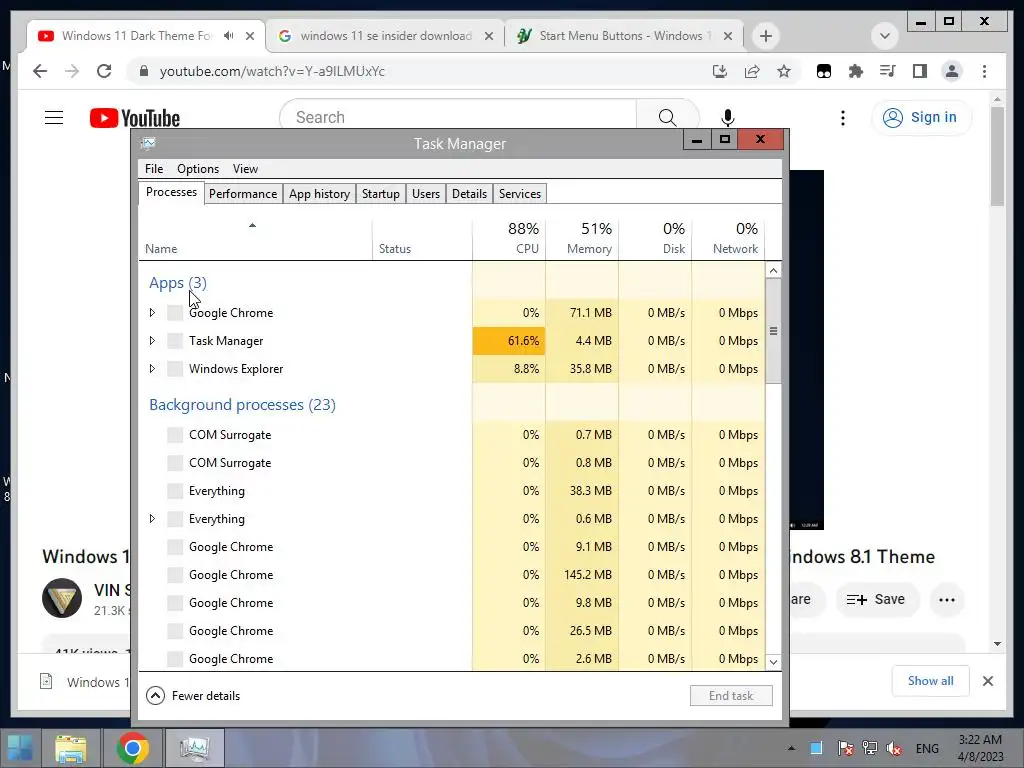Open File Explorer from the taskbar
Screen dimensions: 1024x768
pyautogui.click(x=71, y=748)
